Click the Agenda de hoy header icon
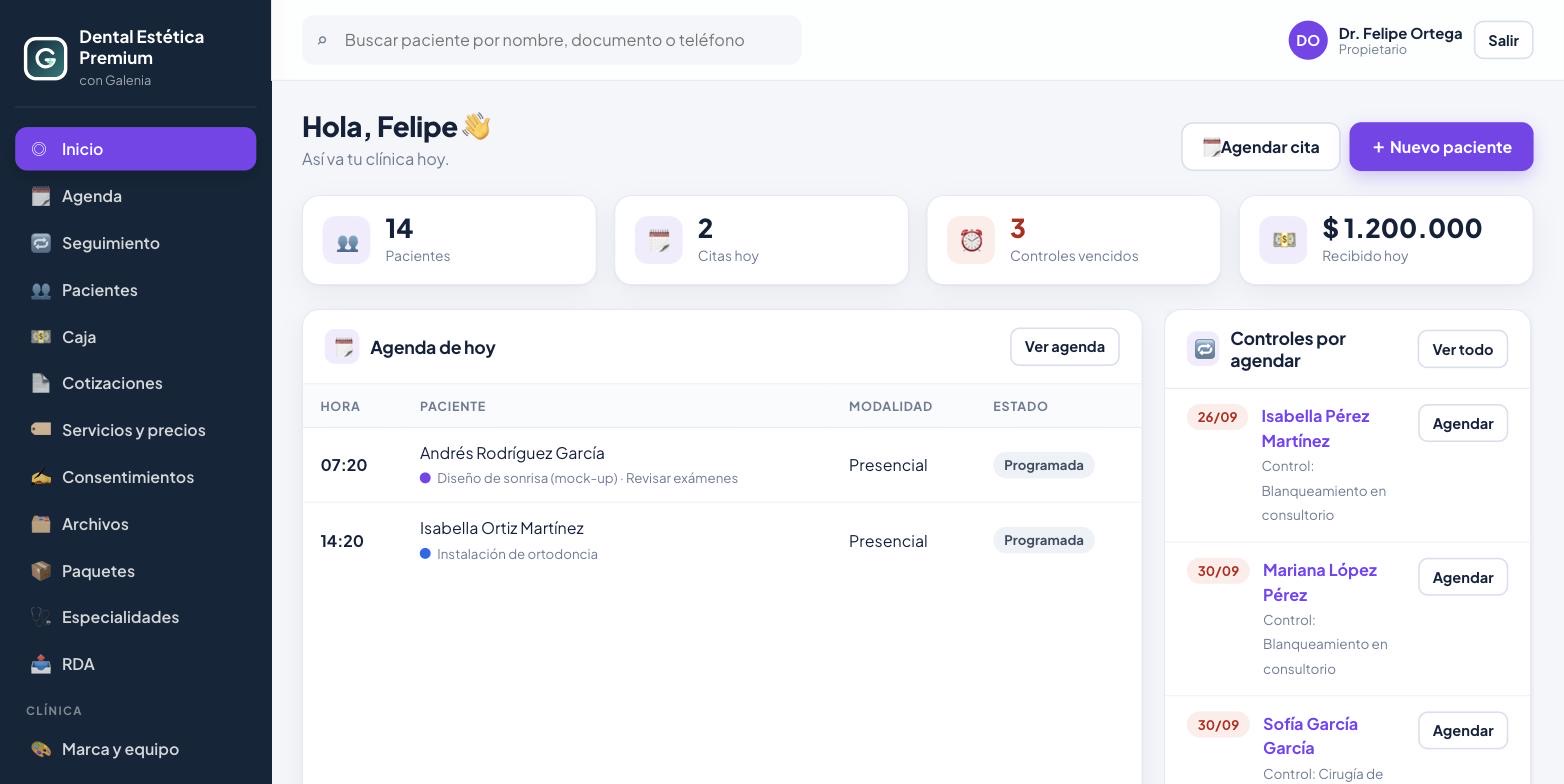This screenshot has height=784, width=1564. pos(342,347)
